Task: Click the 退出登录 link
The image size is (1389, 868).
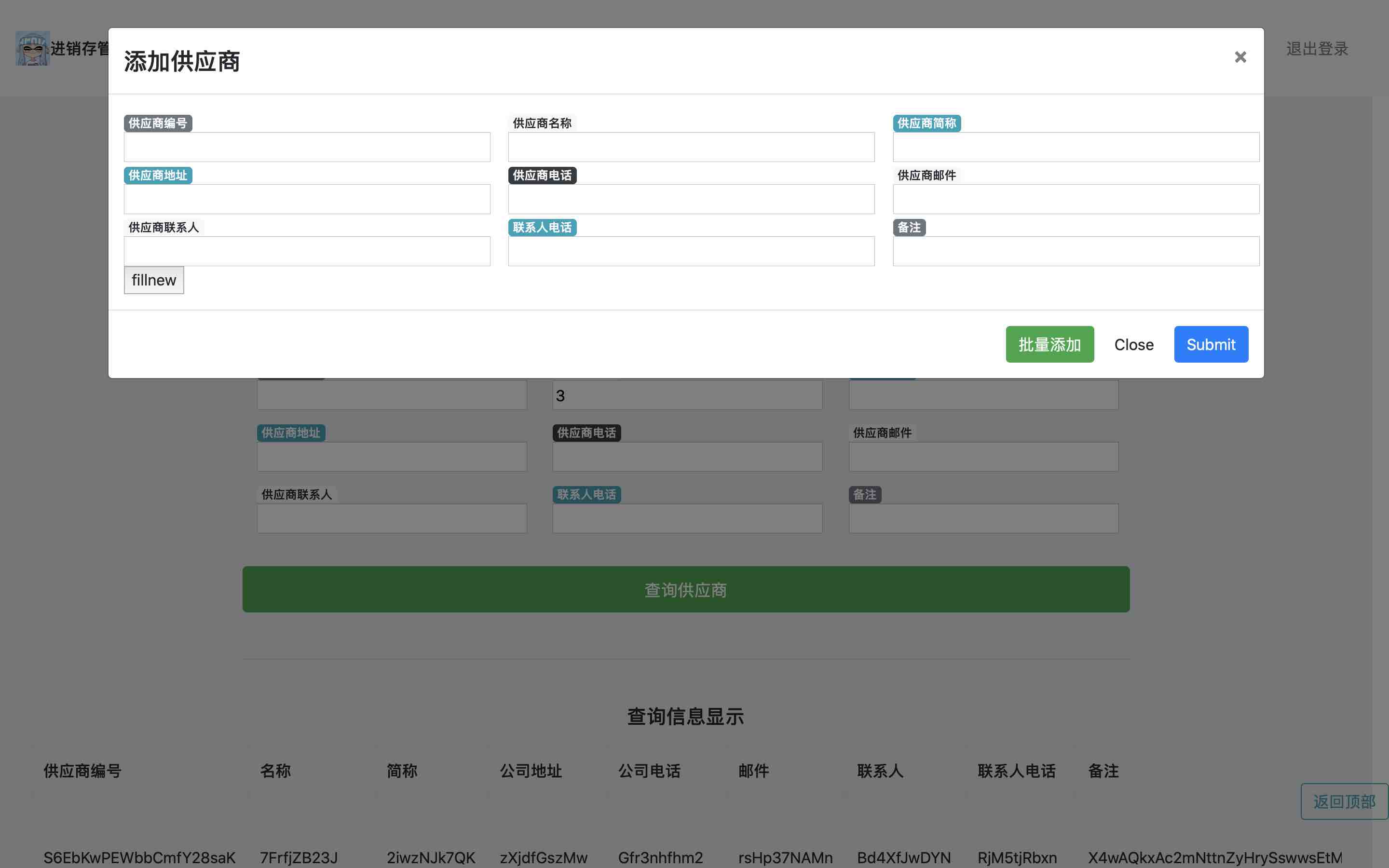Action: coord(1317,49)
